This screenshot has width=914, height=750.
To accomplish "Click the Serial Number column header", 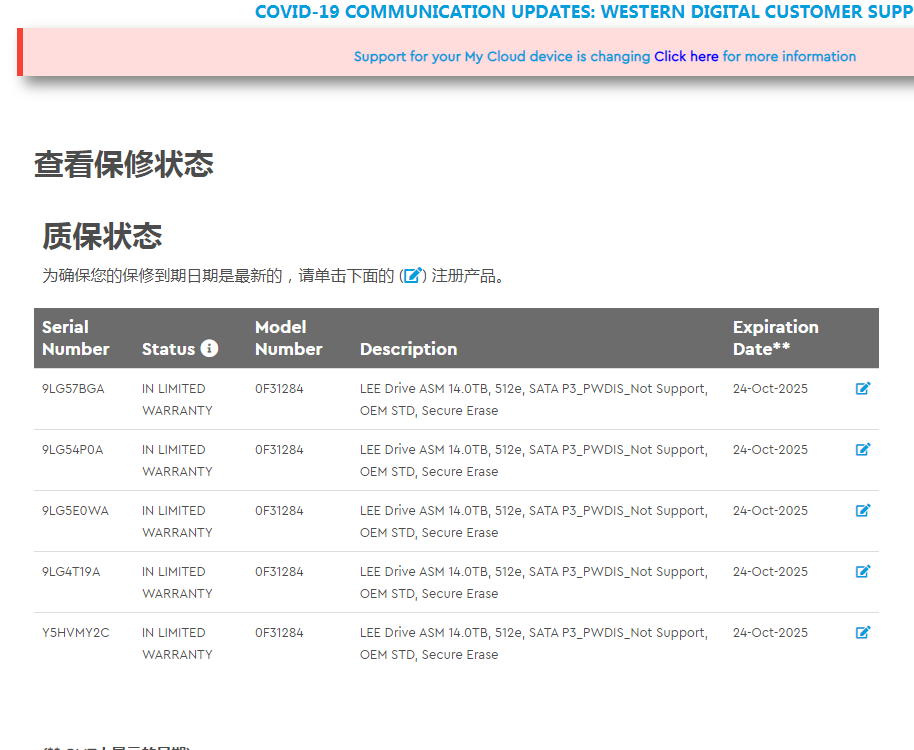I will 76,338.
